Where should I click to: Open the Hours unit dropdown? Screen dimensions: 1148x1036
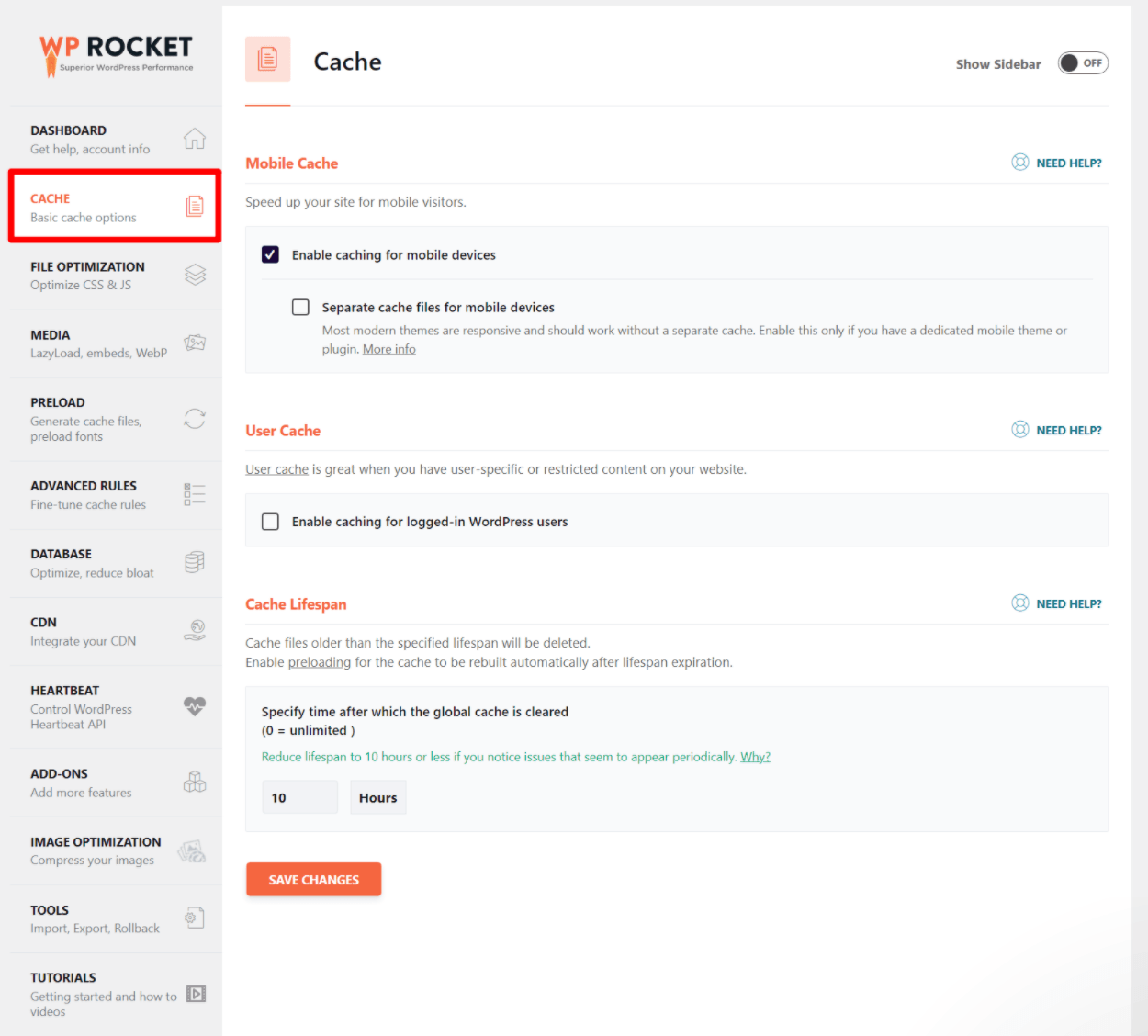click(x=378, y=797)
